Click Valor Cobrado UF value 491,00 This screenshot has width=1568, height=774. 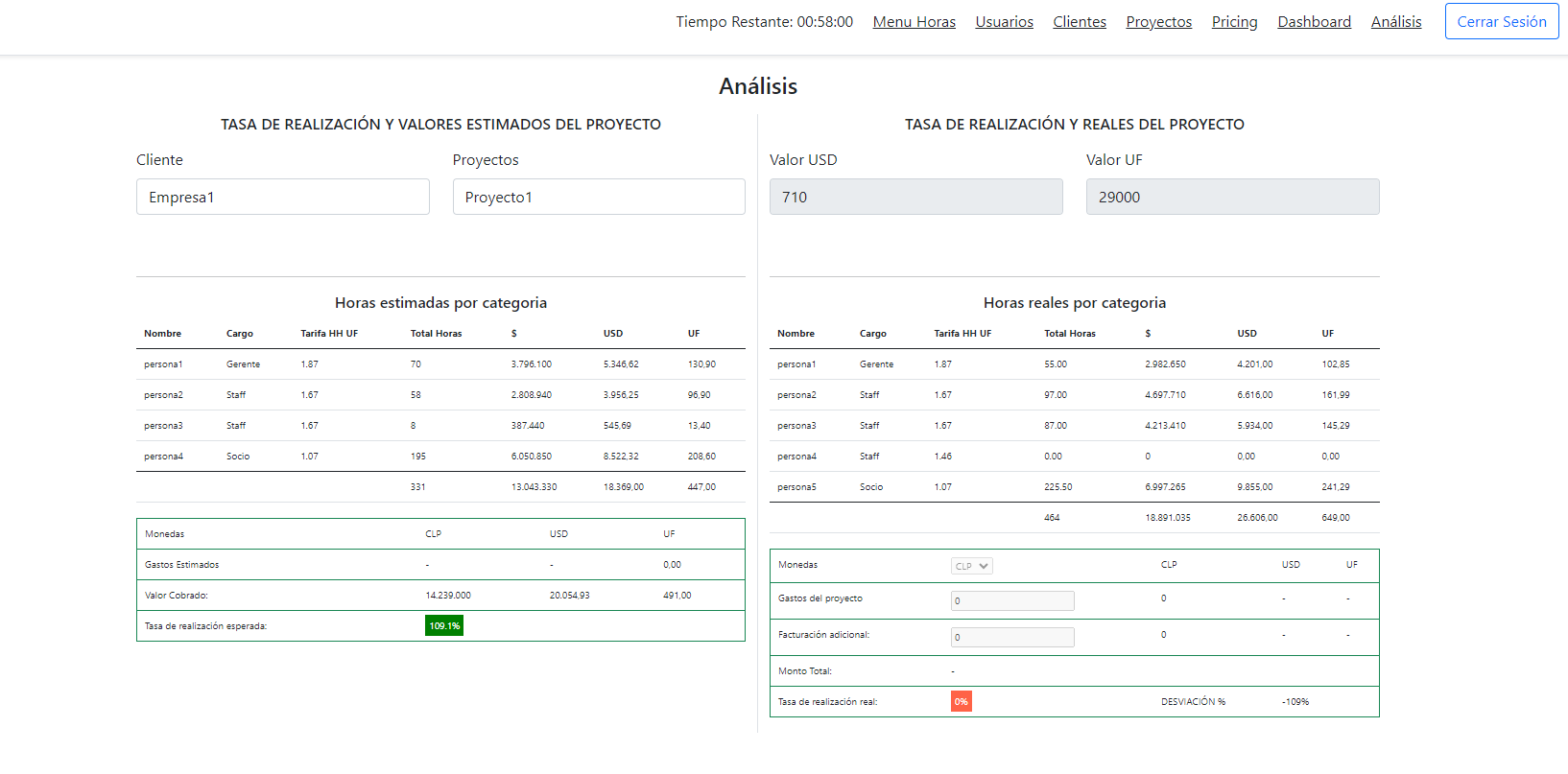(x=677, y=596)
